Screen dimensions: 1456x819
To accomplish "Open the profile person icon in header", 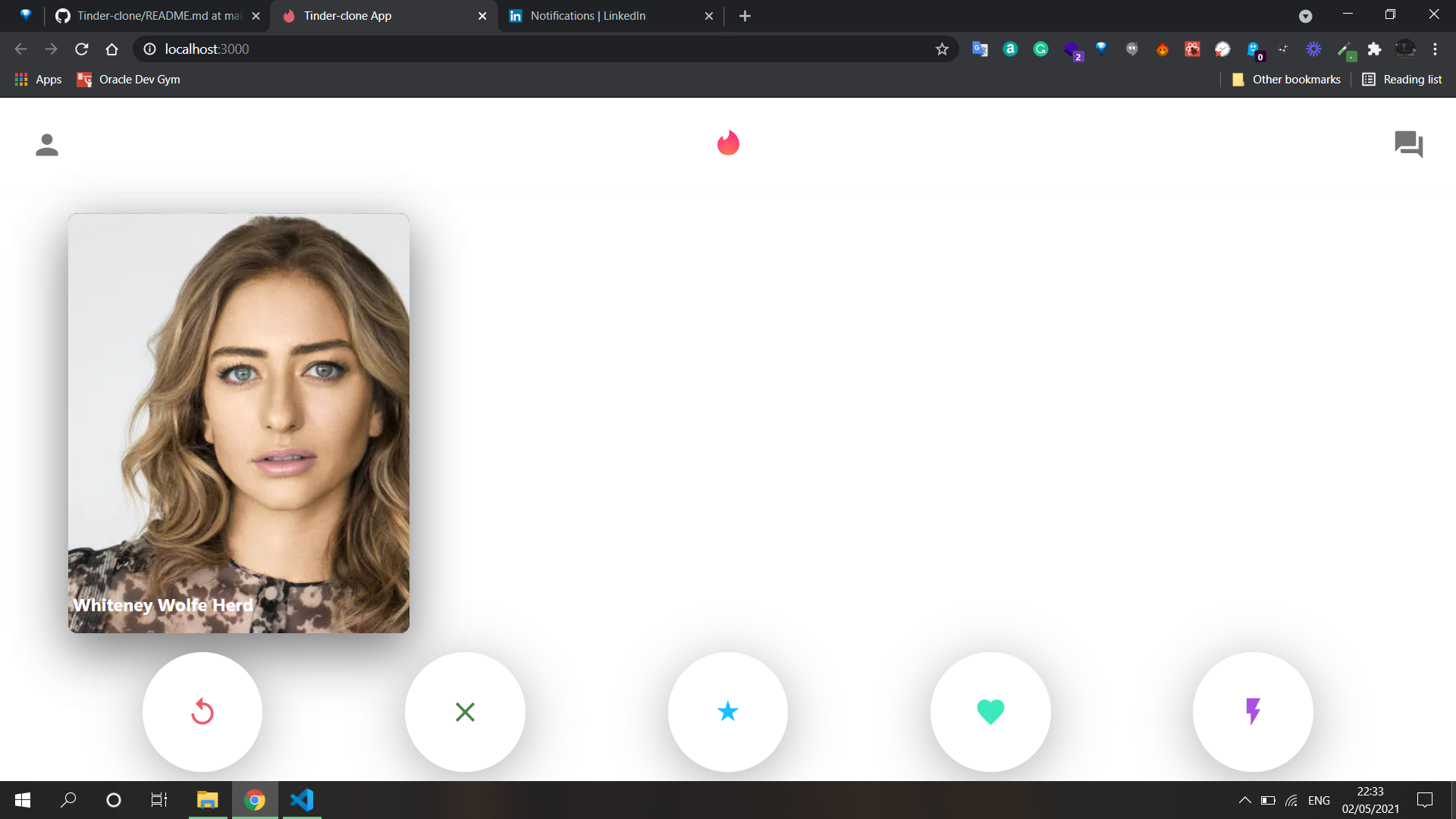I will [x=47, y=145].
